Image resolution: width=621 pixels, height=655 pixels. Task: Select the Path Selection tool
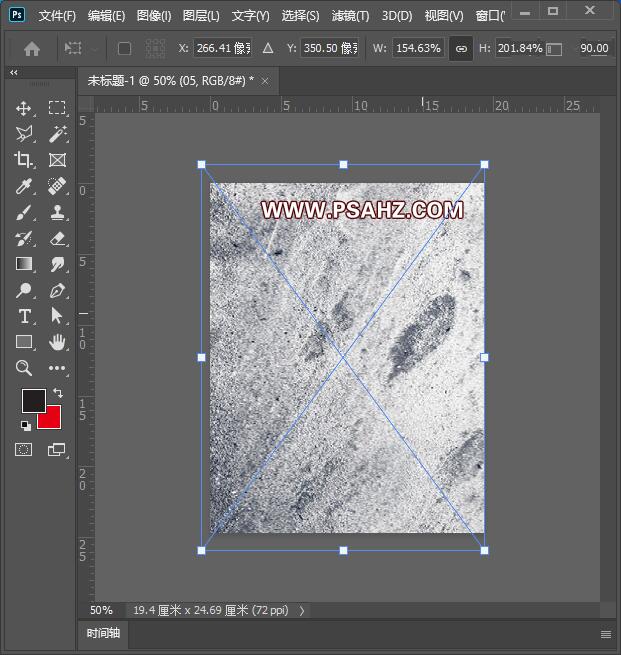(57, 316)
